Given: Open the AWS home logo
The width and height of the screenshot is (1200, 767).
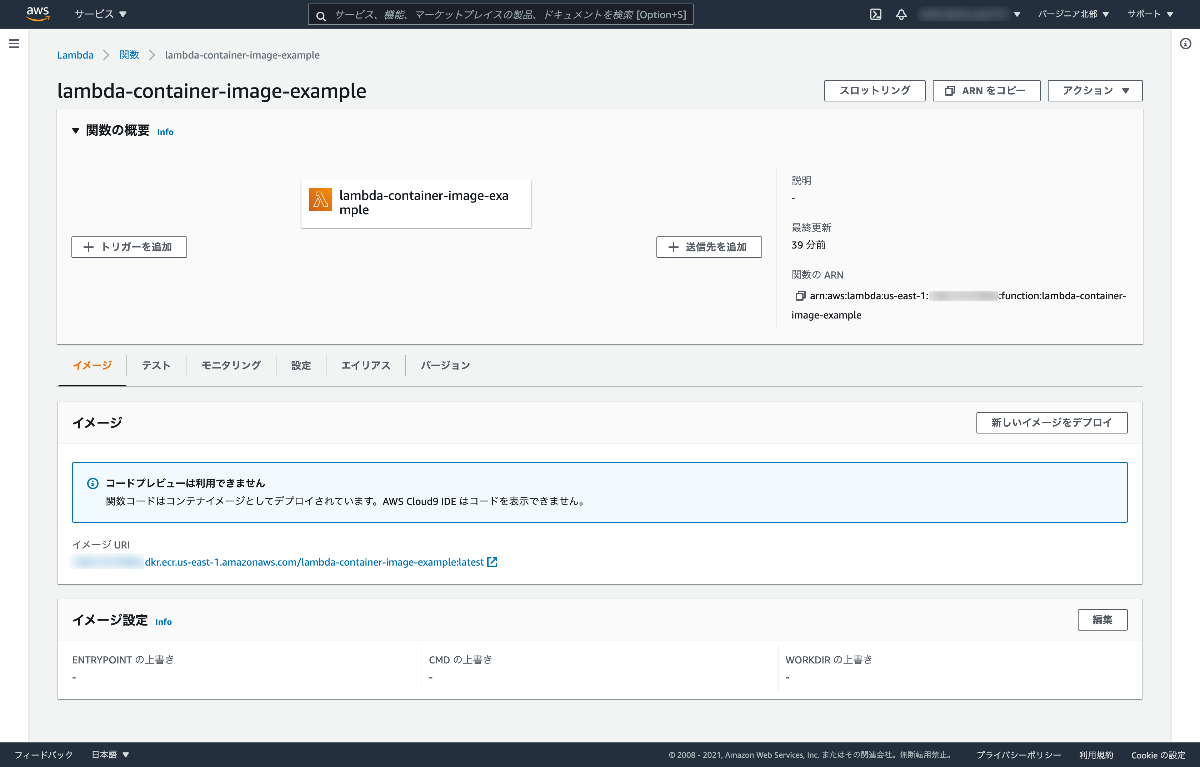Looking at the screenshot, I should (x=38, y=14).
